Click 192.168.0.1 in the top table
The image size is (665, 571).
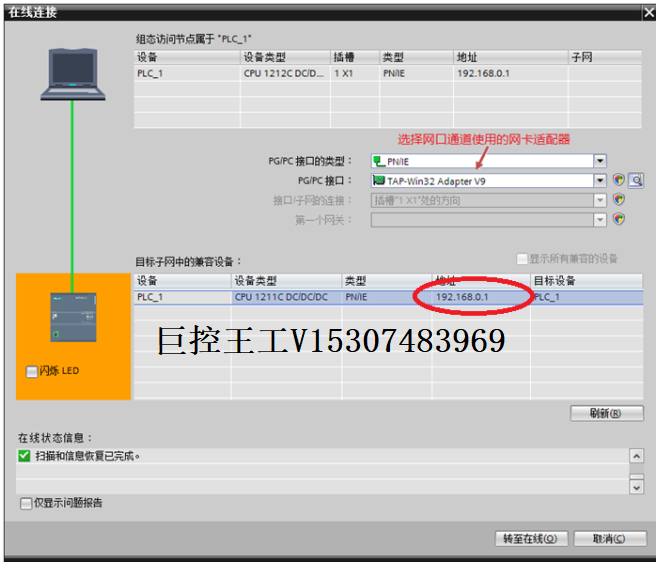pyautogui.click(x=483, y=73)
